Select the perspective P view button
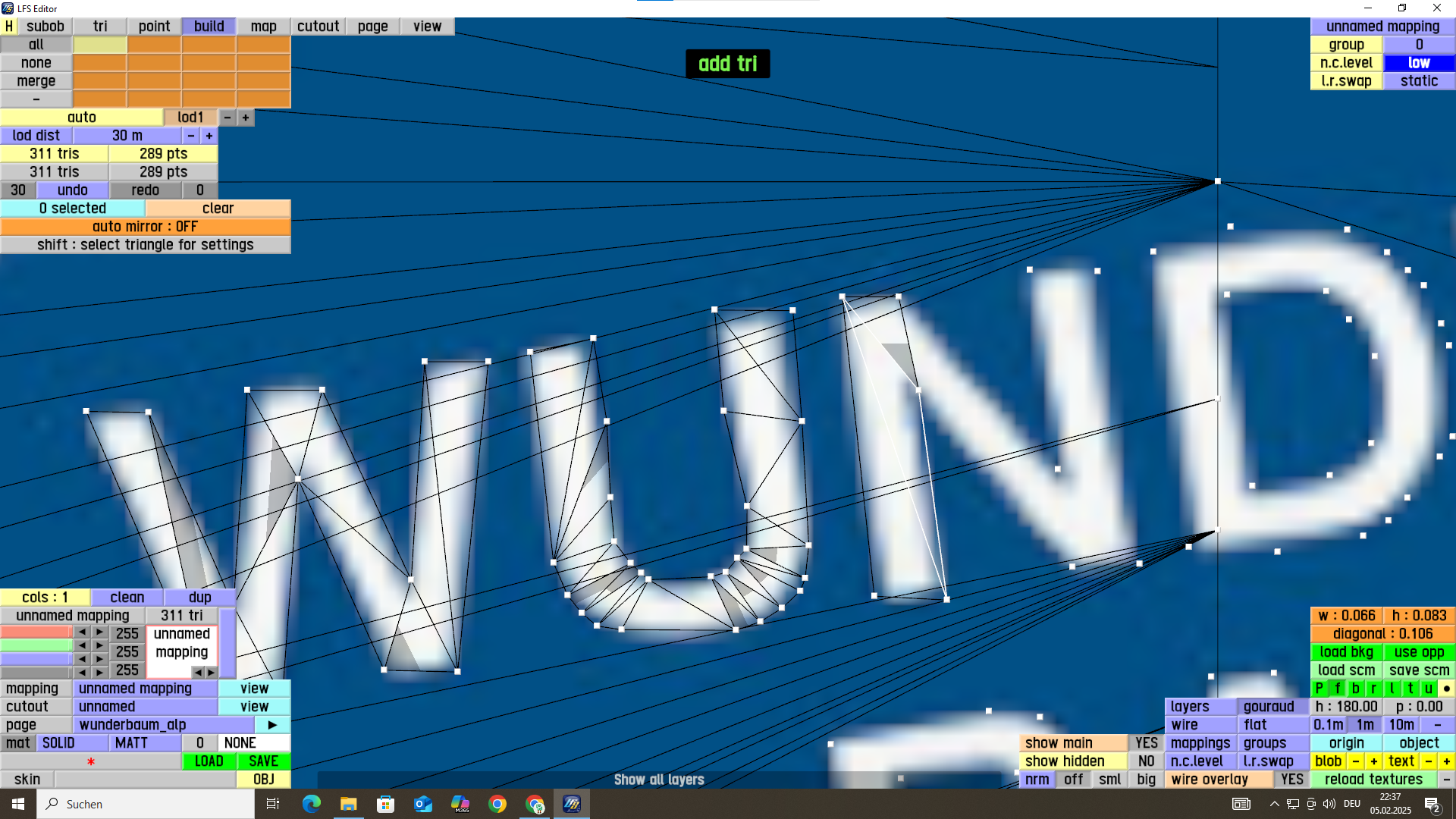Viewport: 1456px width, 819px height. tap(1319, 689)
